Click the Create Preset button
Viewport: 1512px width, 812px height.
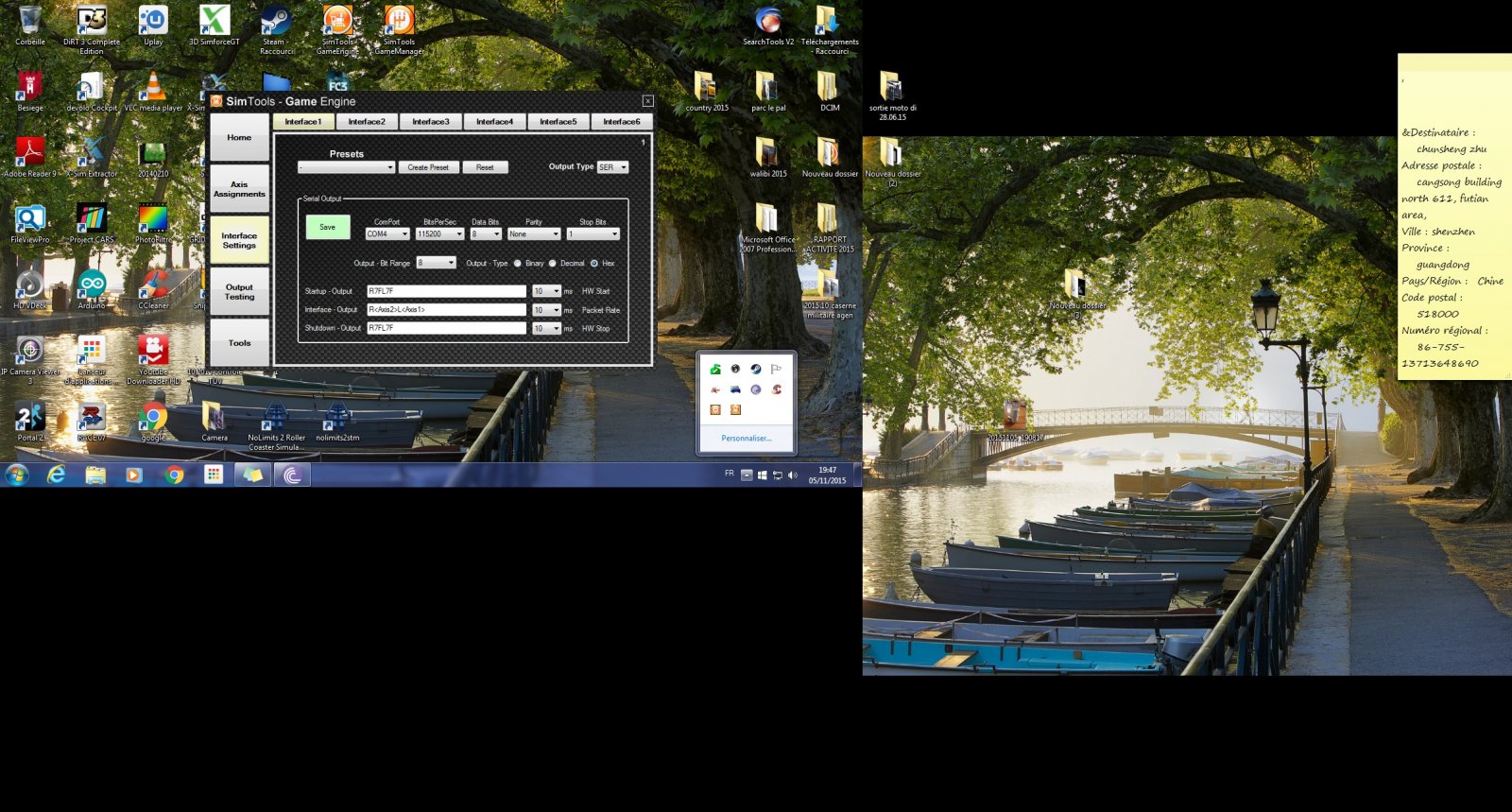[x=428, y=167]
